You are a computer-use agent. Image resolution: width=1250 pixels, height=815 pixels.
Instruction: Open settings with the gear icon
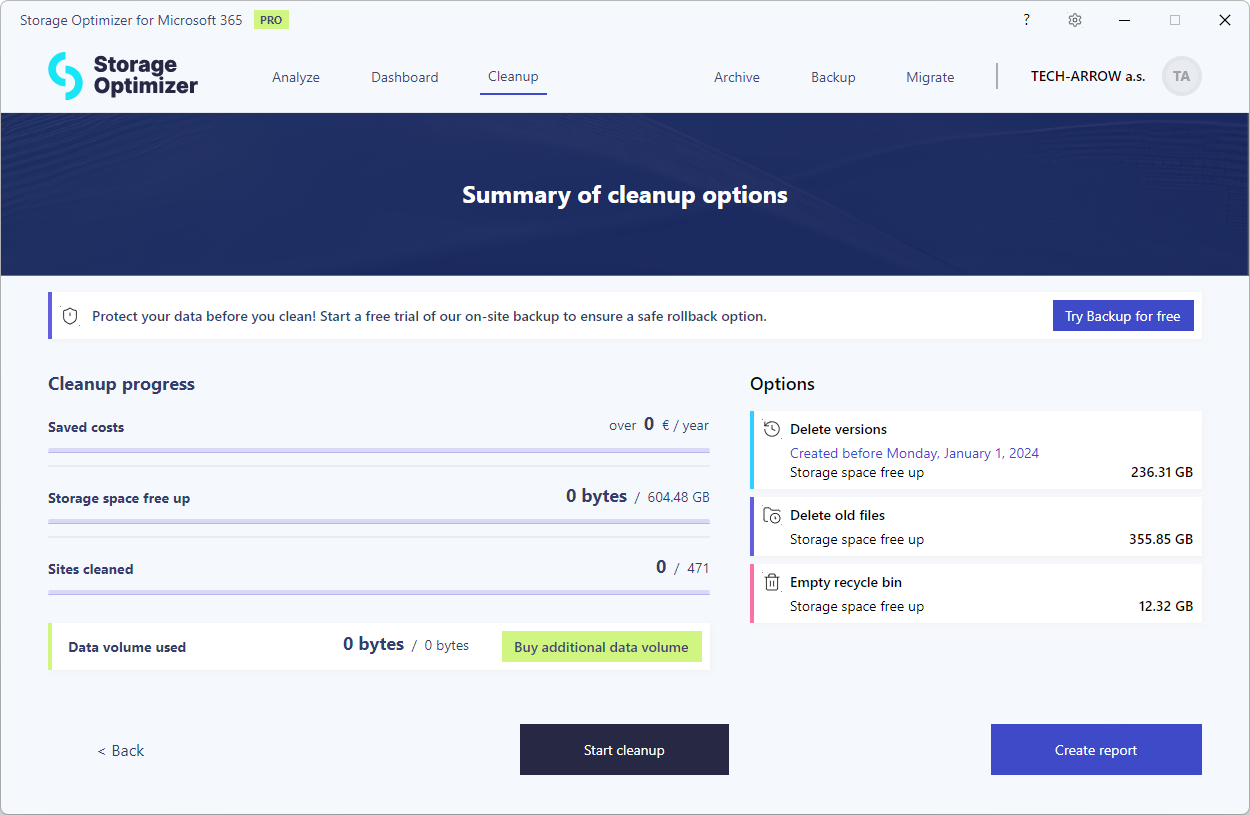1073,19
